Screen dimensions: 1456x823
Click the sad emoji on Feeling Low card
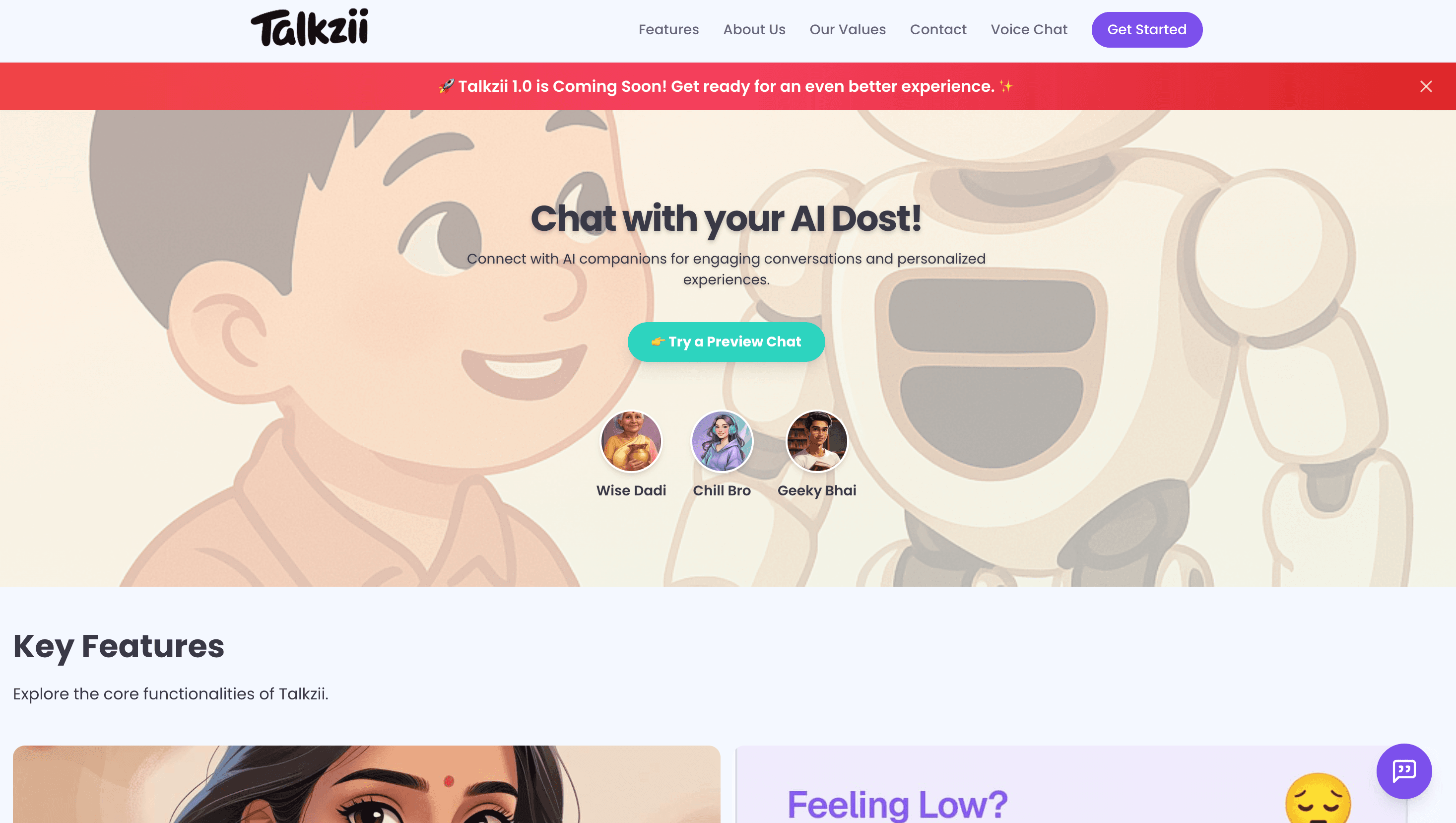pyautogui.click(x=1318, y=798)
